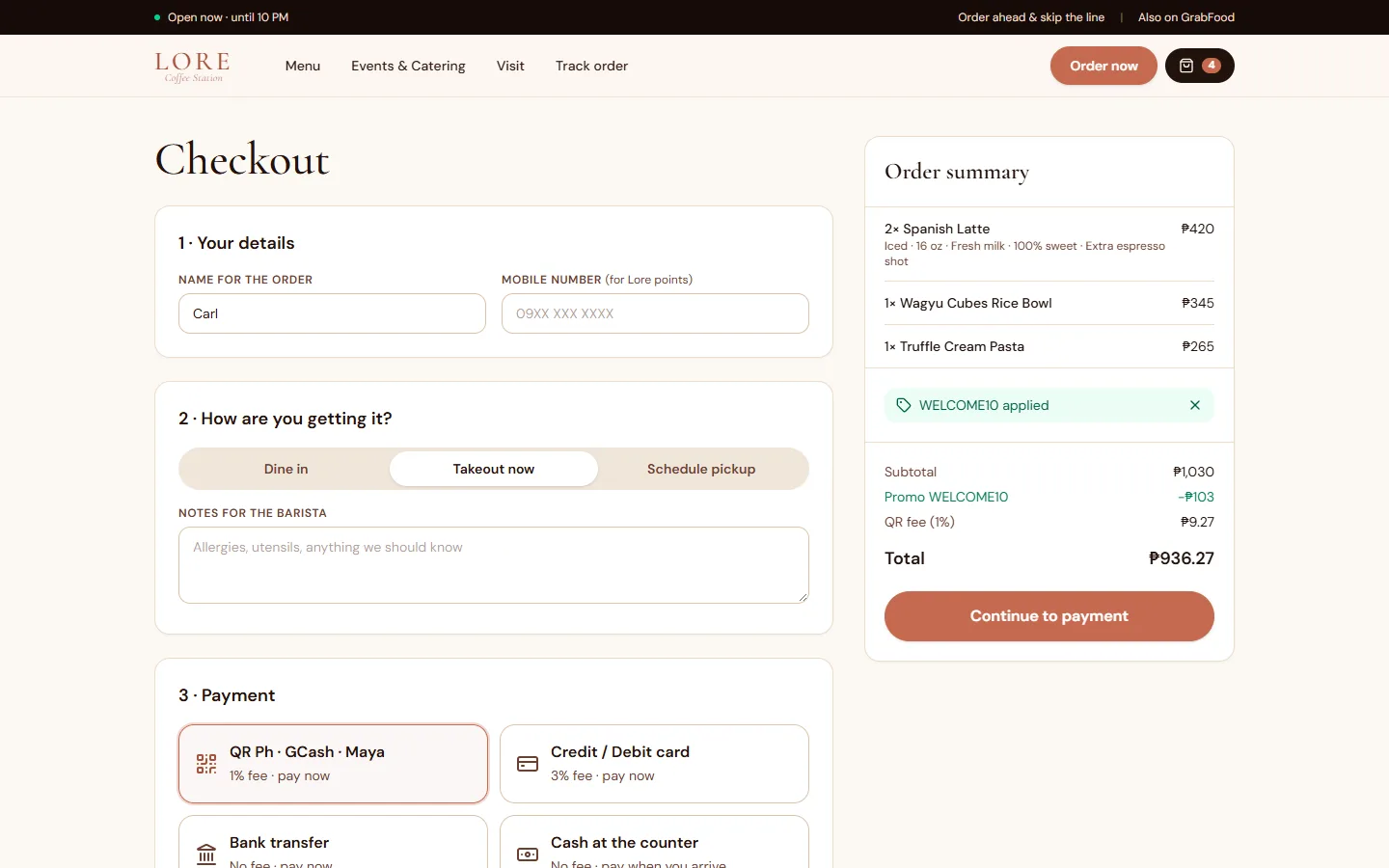Open Events & Catering page
This screenshot has height=868, width=1389.
(x=408, y=66)
